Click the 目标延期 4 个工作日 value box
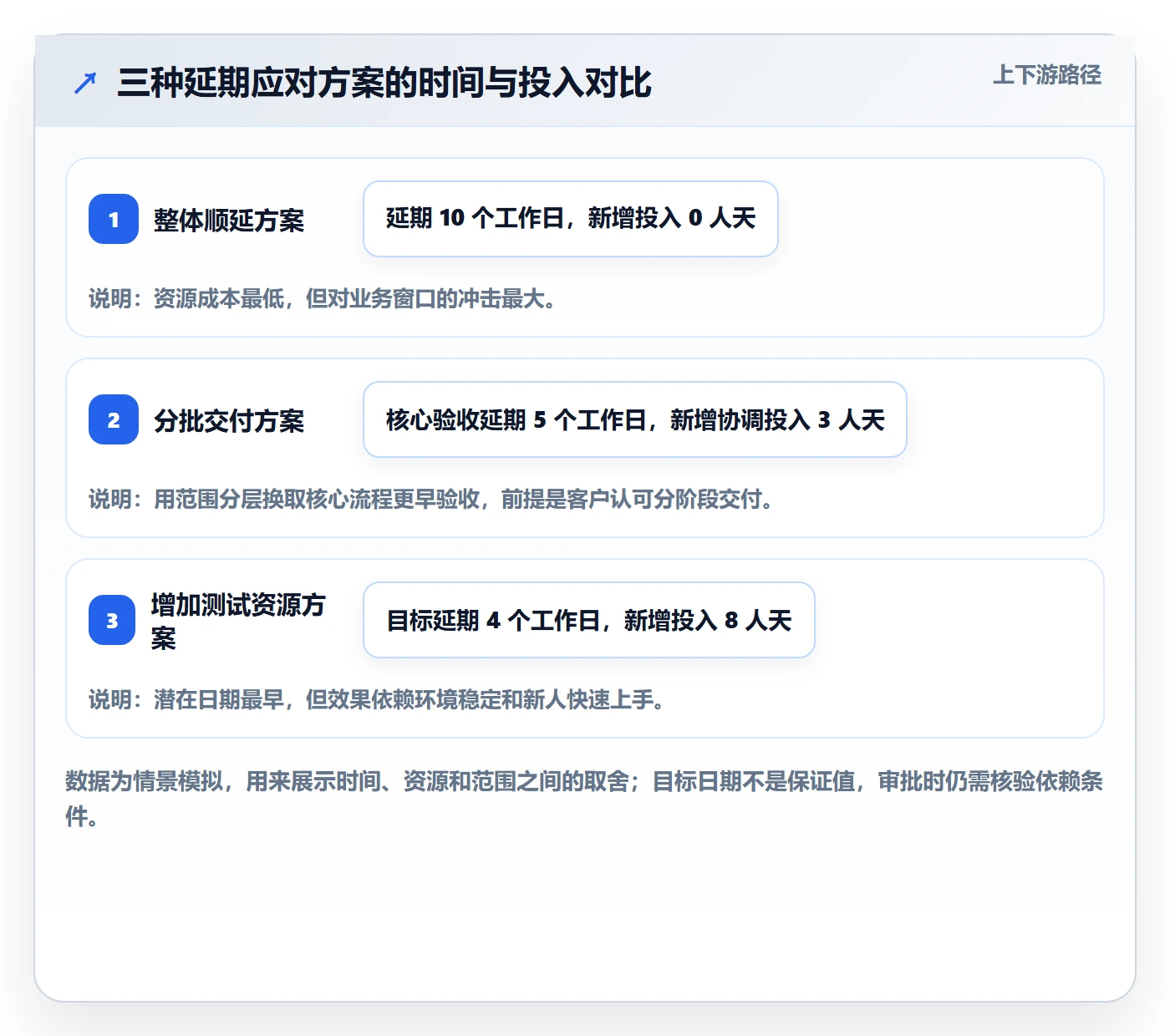 [589, 620]
